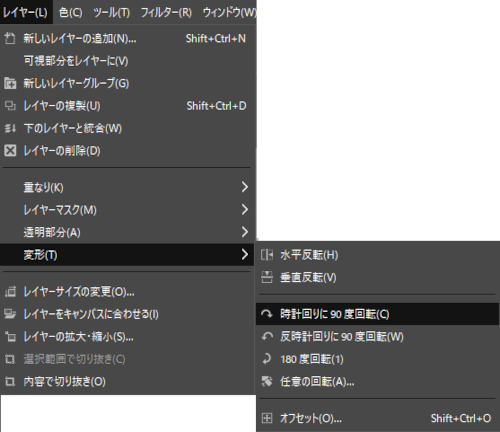The height and width of the screenshot is (432, 500).
Task: Open the 色(C) menu
Action: pyautogui.click(x=70, y=12)
